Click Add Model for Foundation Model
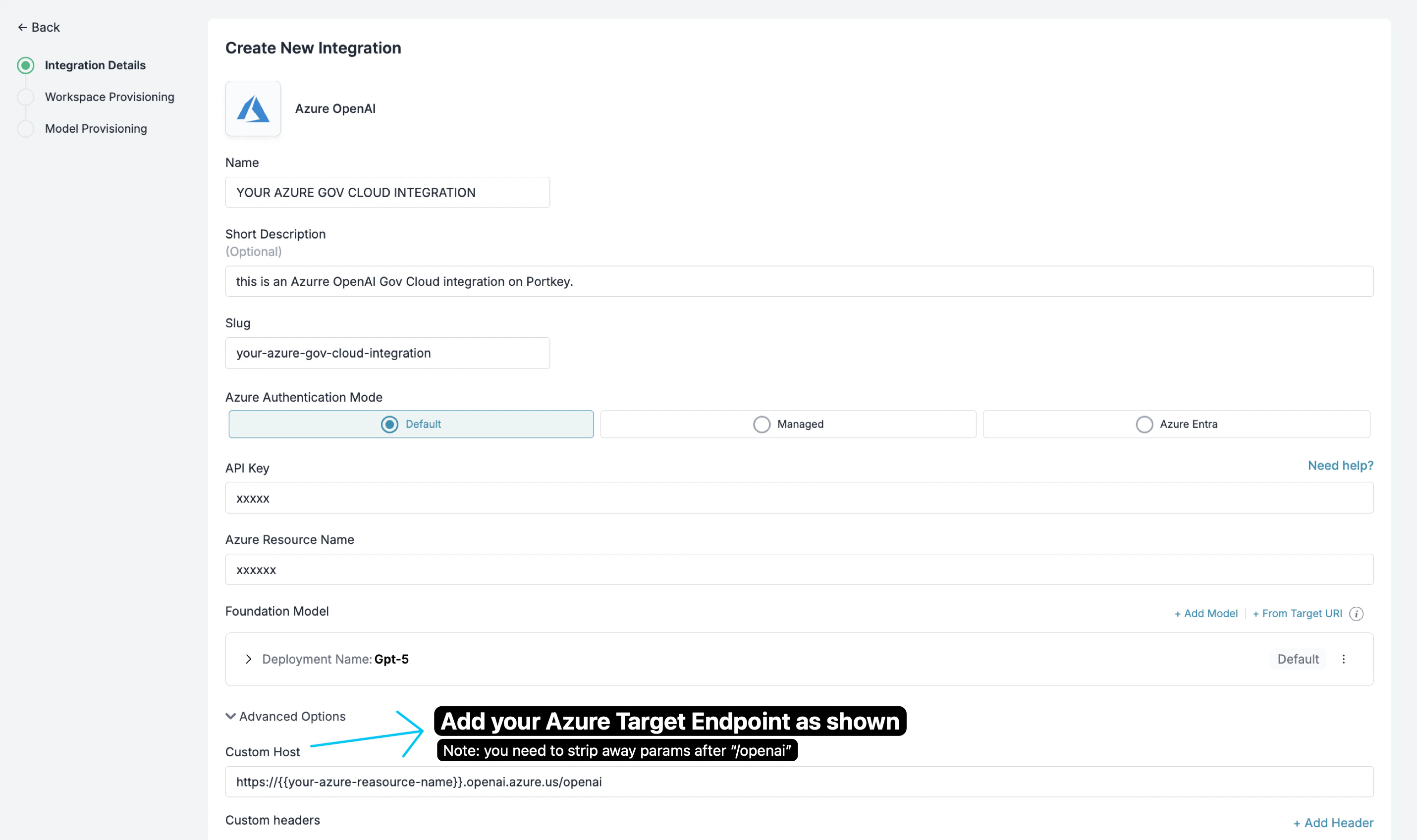The image size is (1417, 840). 1206,614
